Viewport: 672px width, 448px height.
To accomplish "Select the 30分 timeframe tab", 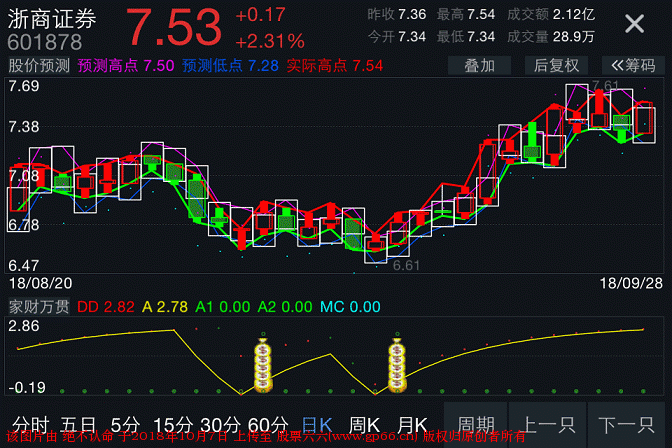I will click(220, 425).
